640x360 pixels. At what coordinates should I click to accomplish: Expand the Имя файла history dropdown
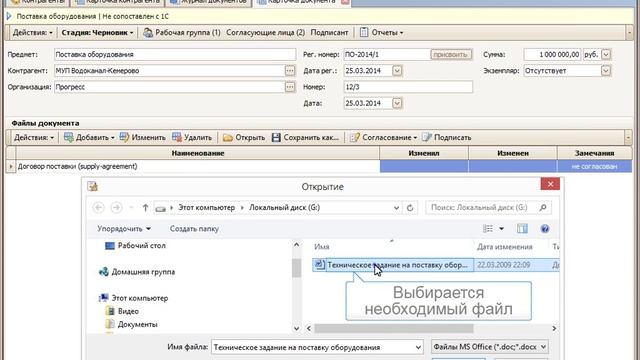coord(418,347)
